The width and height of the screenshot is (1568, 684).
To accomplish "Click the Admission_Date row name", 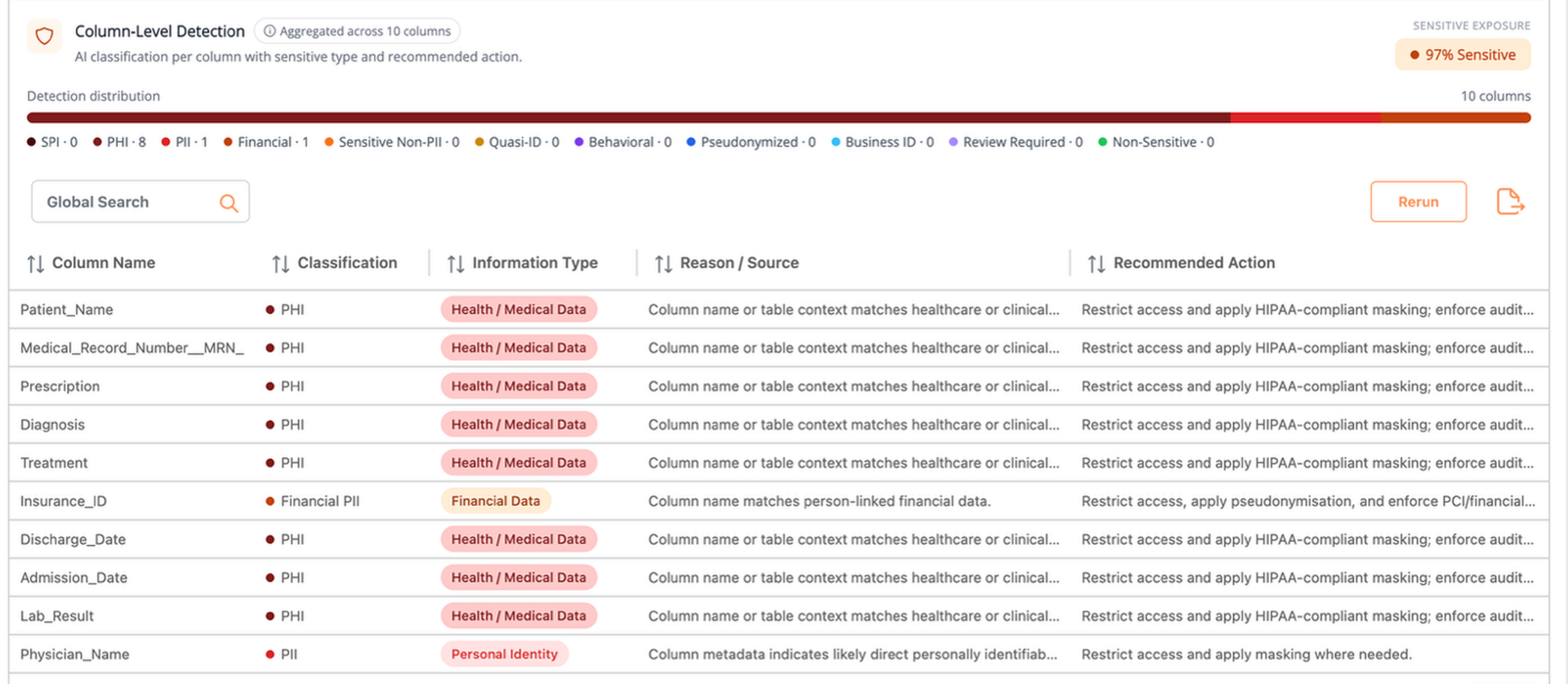I will [73, 578].
